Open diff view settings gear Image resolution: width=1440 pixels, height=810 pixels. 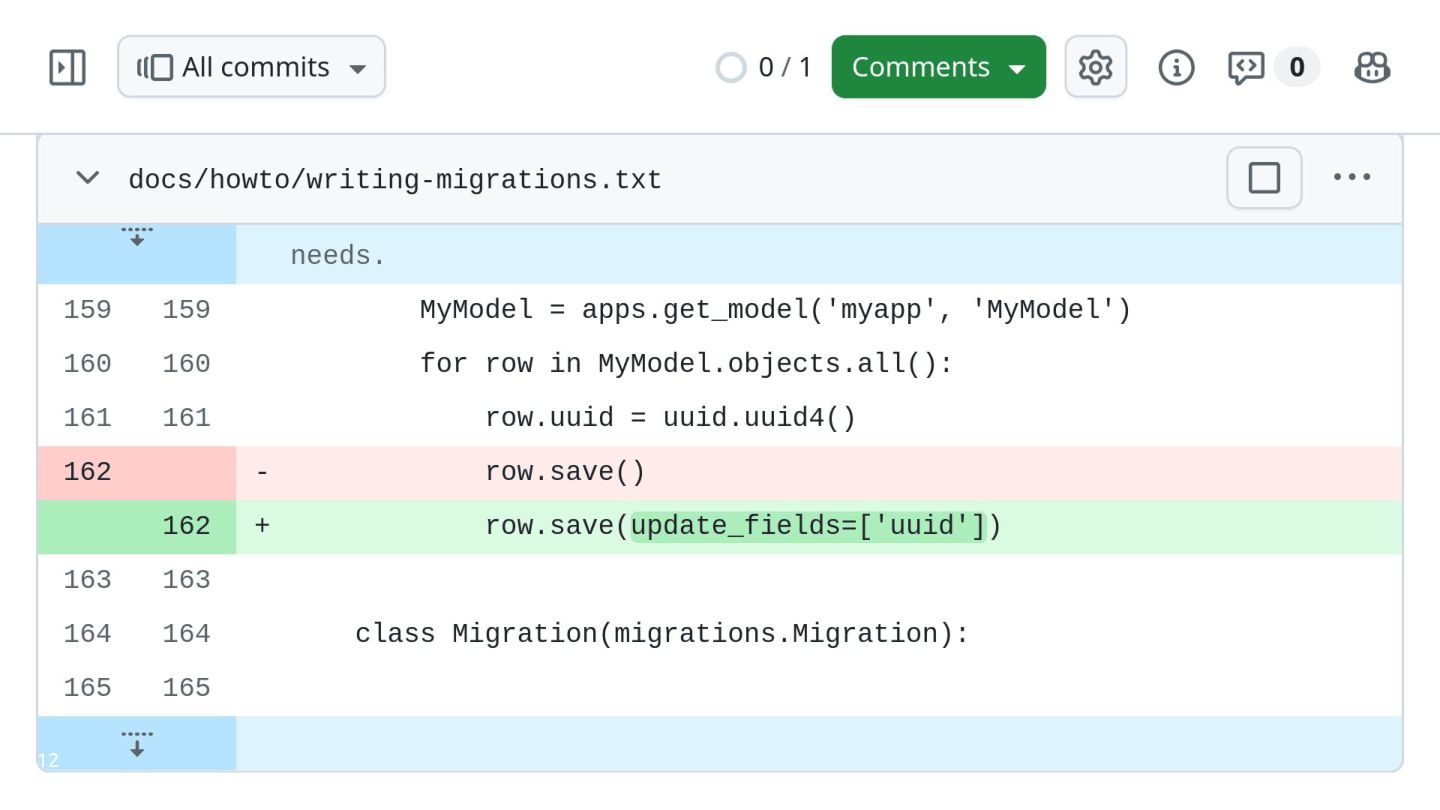point(1095,67)
